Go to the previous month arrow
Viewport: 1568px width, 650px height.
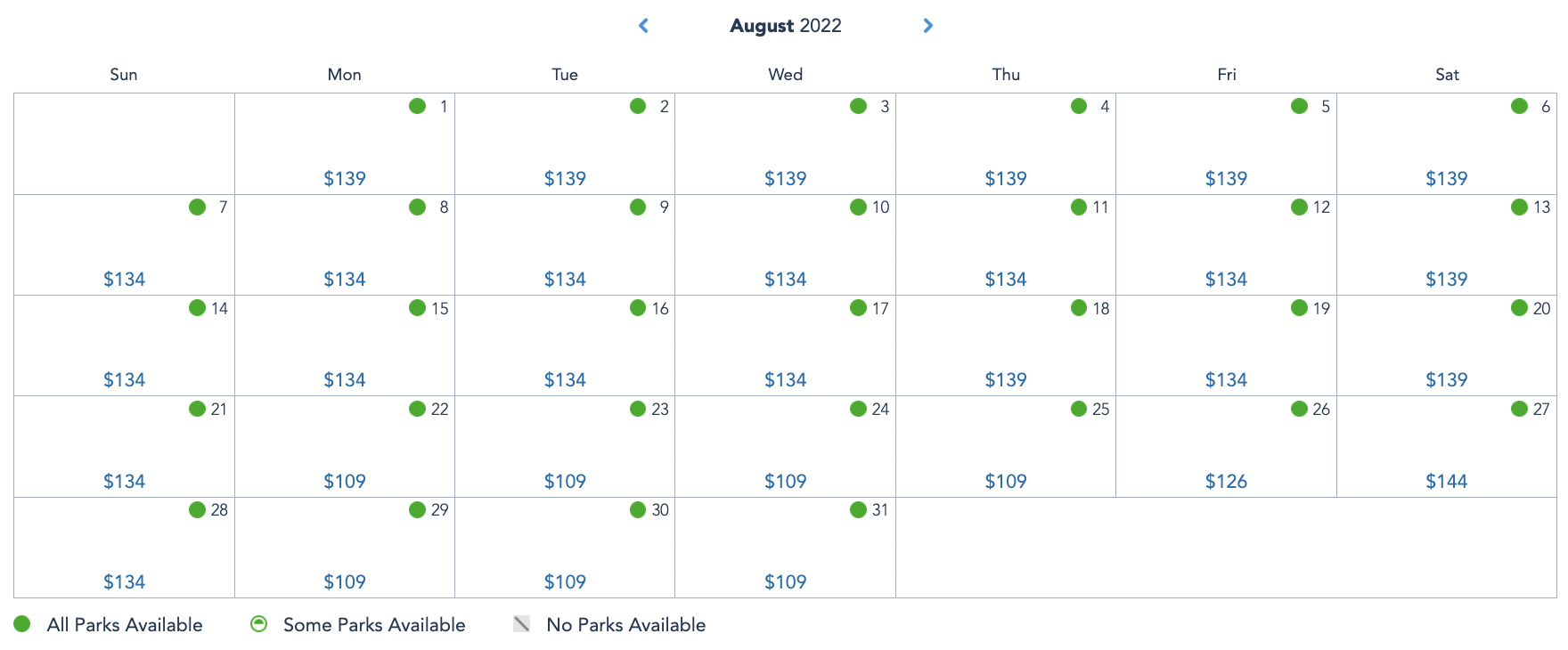pyautogui.click(x=644, y=26)
